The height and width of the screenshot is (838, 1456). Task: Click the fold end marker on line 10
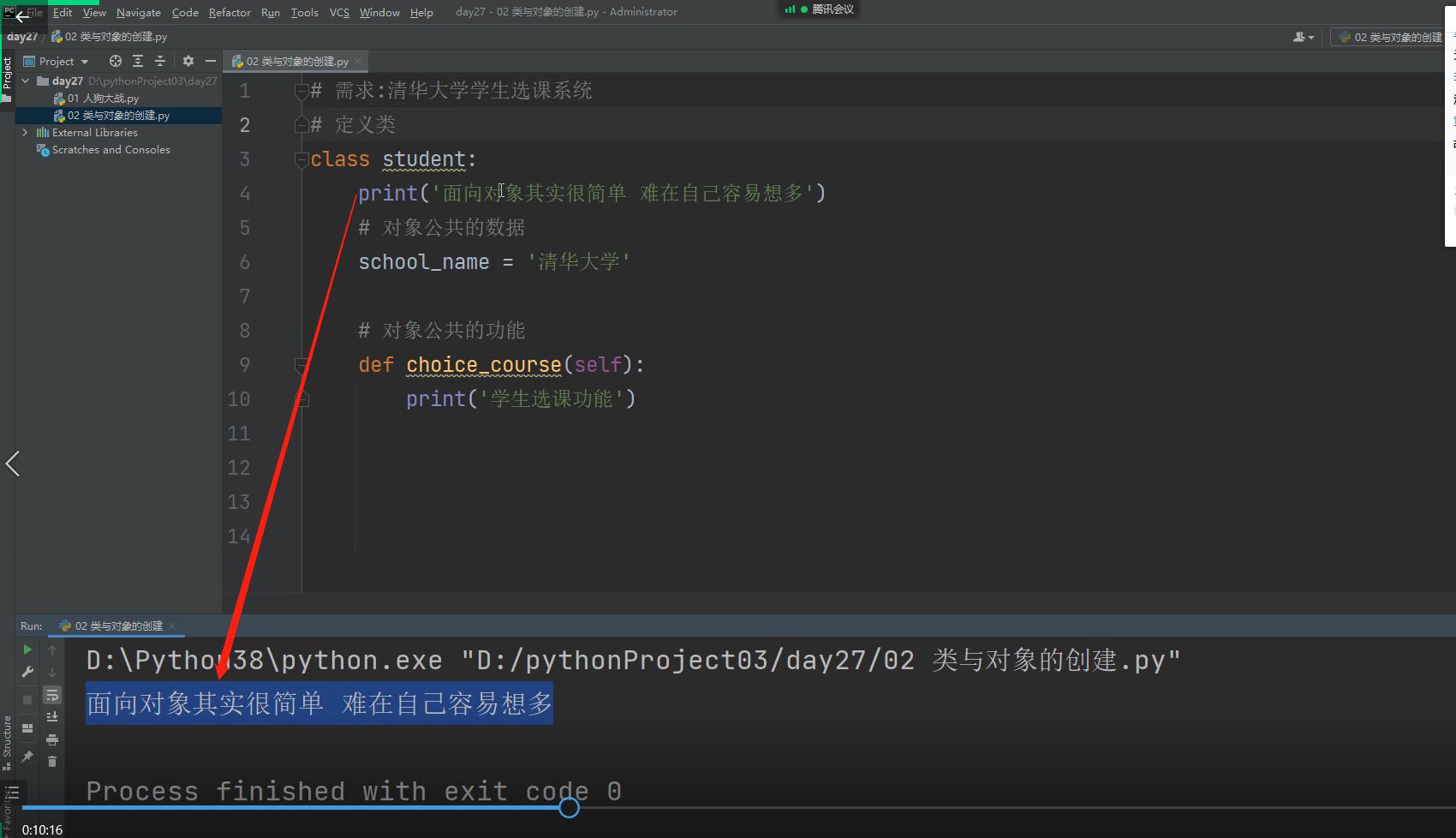click(x=301, y=399)
